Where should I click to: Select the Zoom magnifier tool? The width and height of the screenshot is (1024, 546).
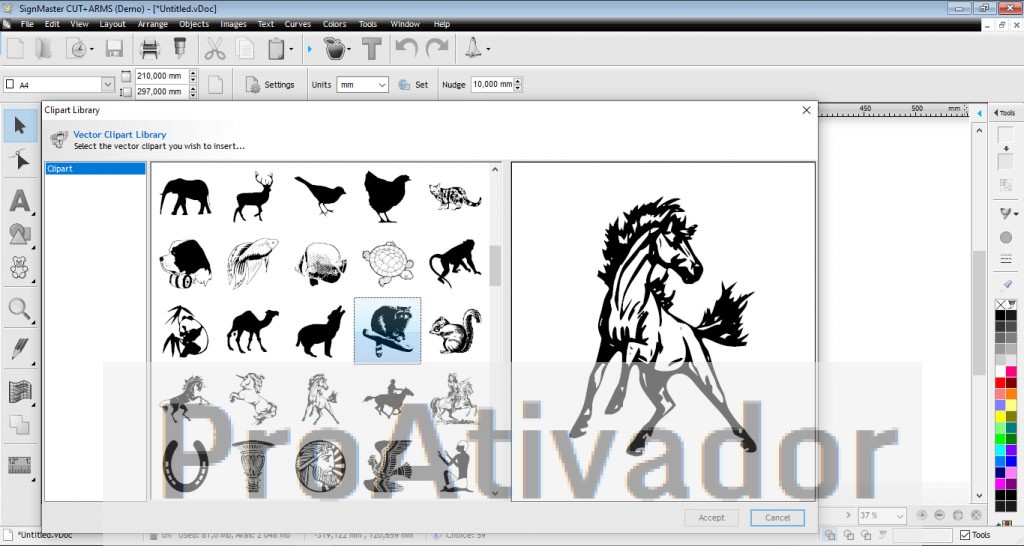point(20,310)
